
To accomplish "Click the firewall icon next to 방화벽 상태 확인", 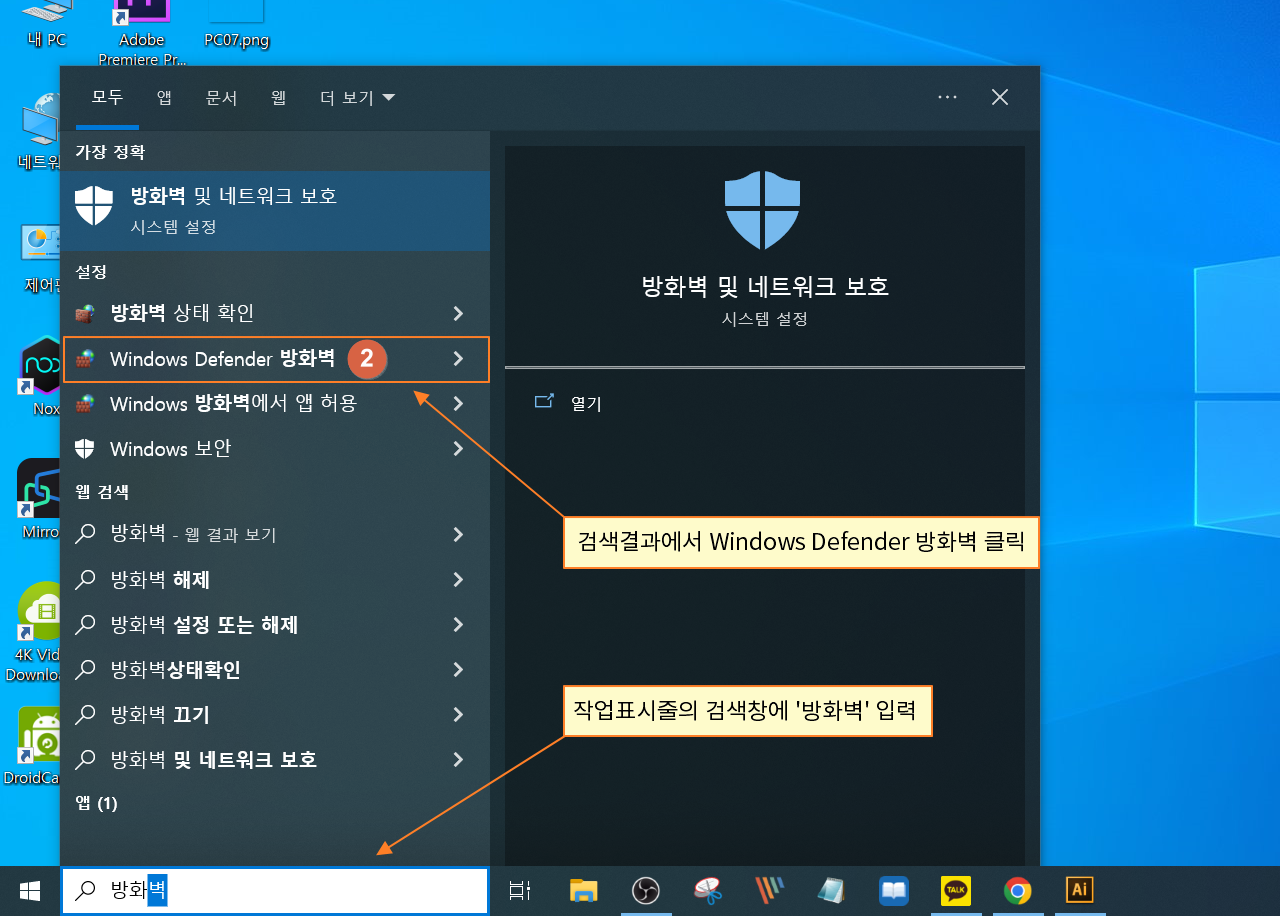I will tap(85, 314).
